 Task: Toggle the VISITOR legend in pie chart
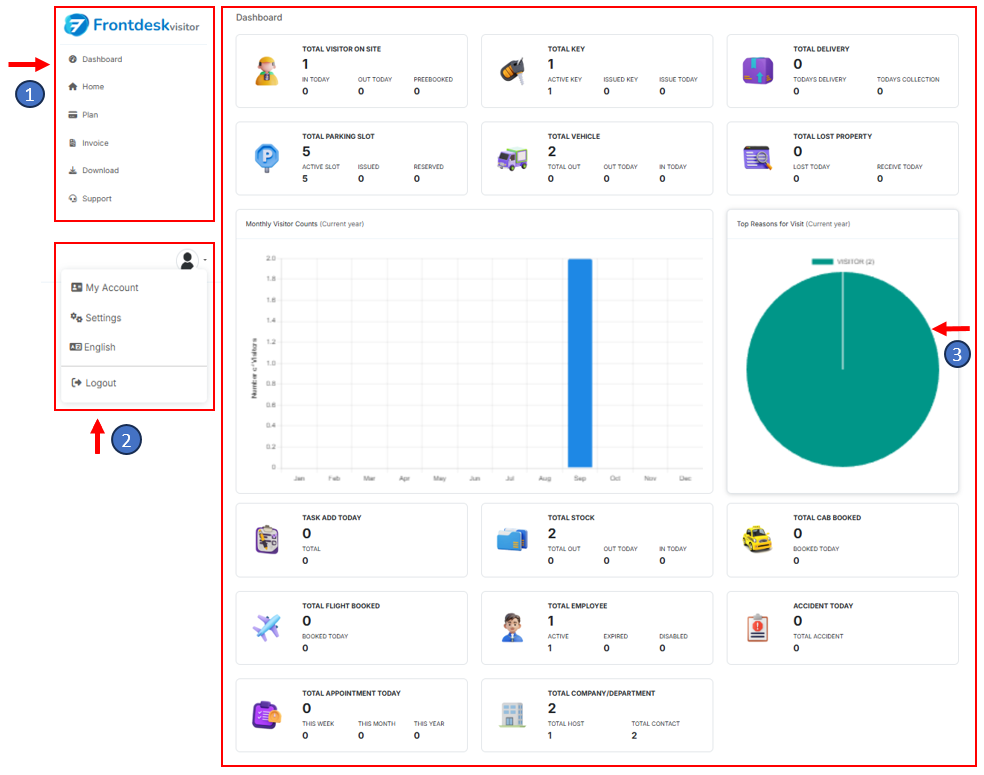(x=843, y=262)
